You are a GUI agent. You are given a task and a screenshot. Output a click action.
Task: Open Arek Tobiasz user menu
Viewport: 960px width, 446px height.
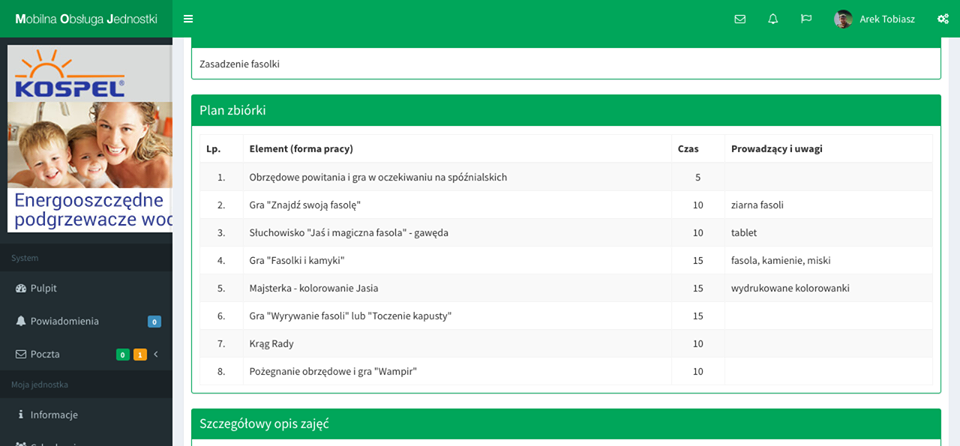point(886,19)
